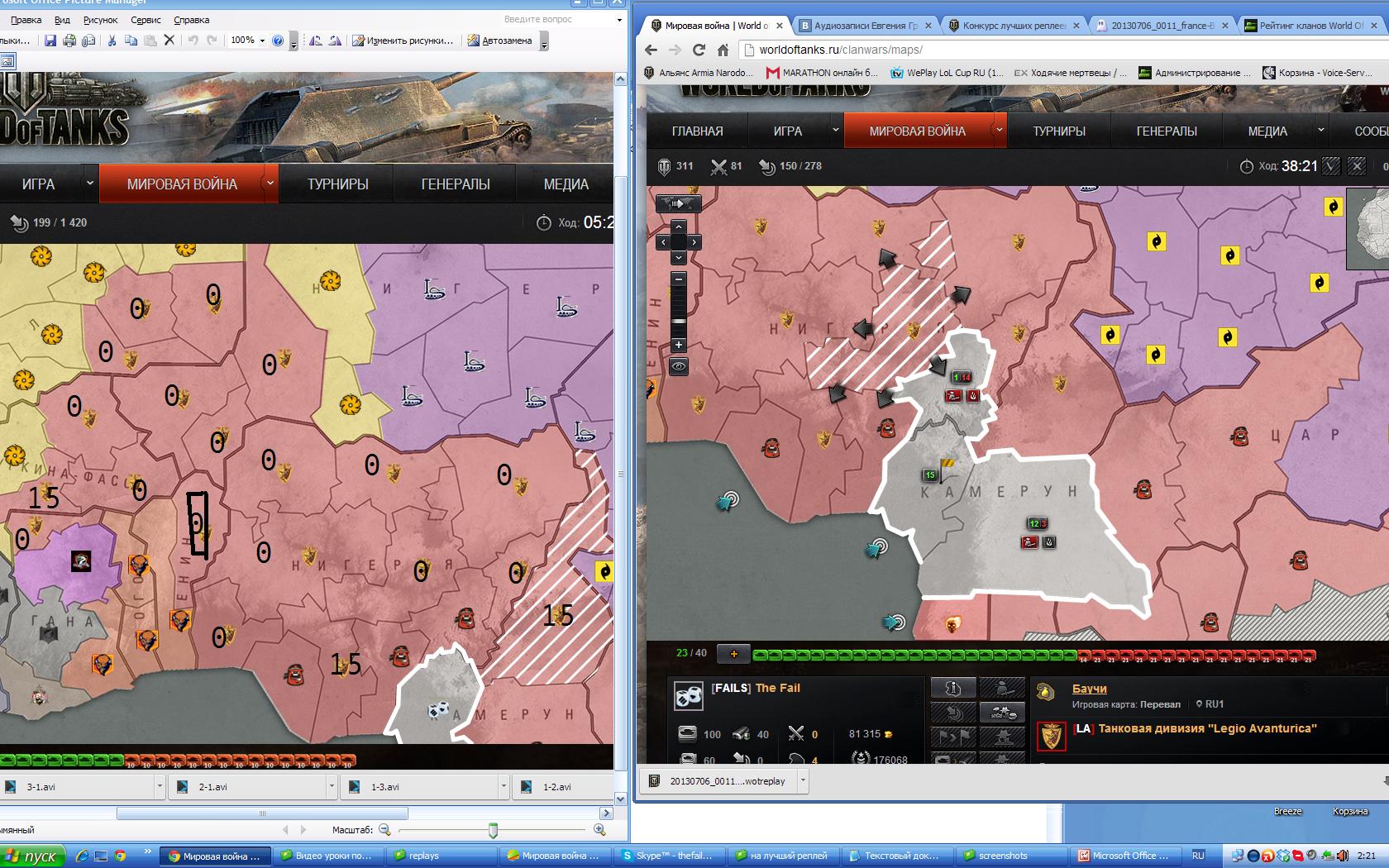Open the Правка menu
The height and width of the screenshot is (868, 1389).
(x=26, y=20)
